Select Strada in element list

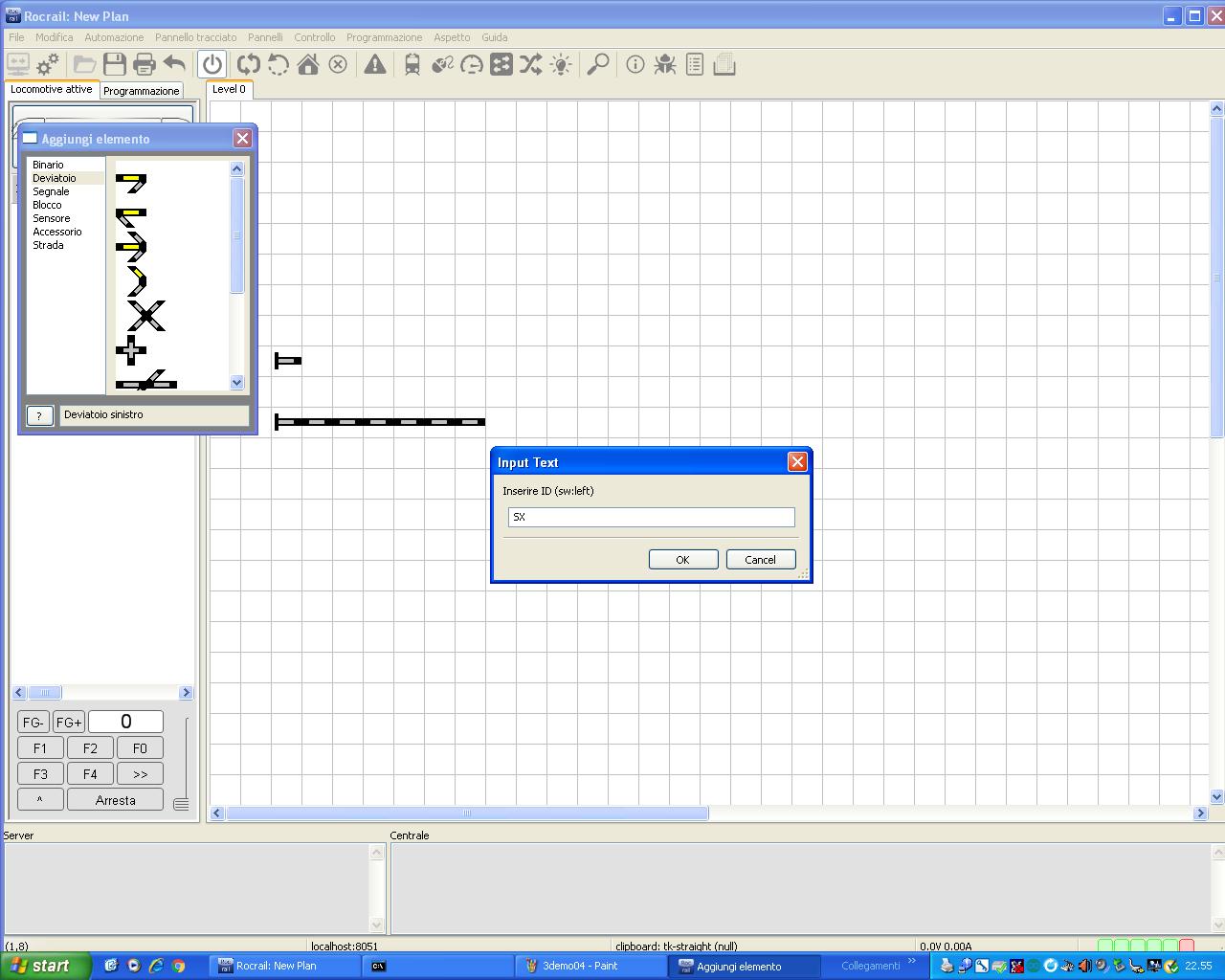click(48, 245)
